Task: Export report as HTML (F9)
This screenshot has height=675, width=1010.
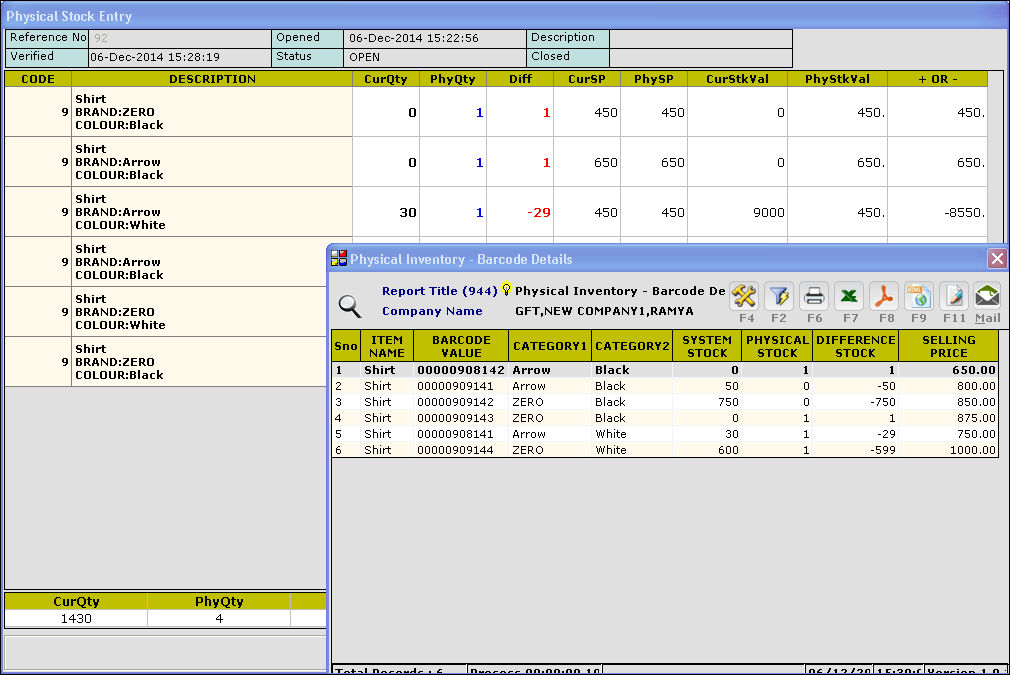Action: click(918, 296)
